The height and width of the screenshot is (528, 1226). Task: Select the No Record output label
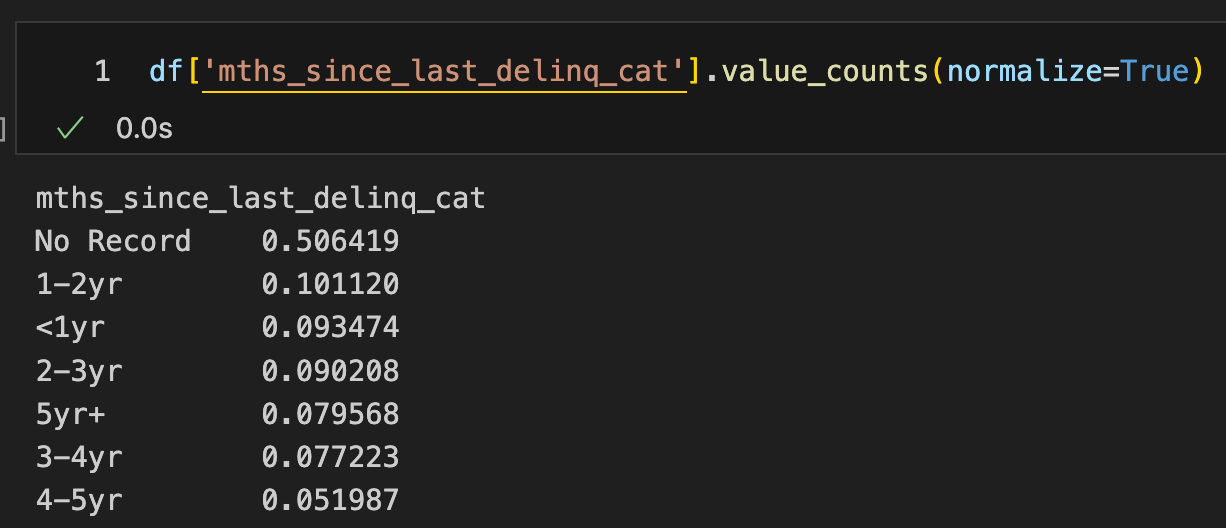[112, 241]
